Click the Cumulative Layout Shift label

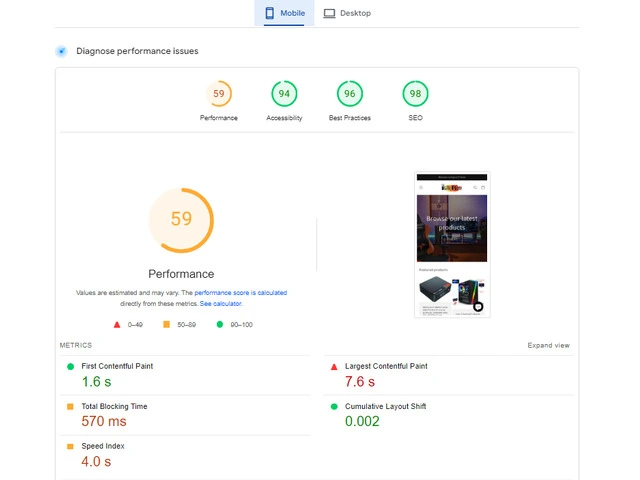385,406
